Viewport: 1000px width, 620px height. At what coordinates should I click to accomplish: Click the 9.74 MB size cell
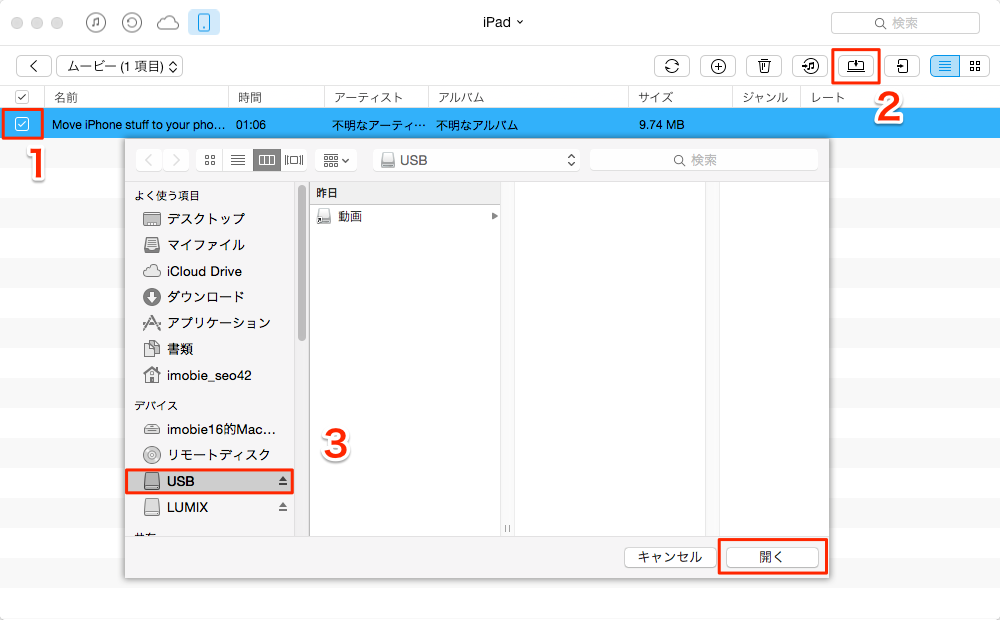[x=661, y=125]
